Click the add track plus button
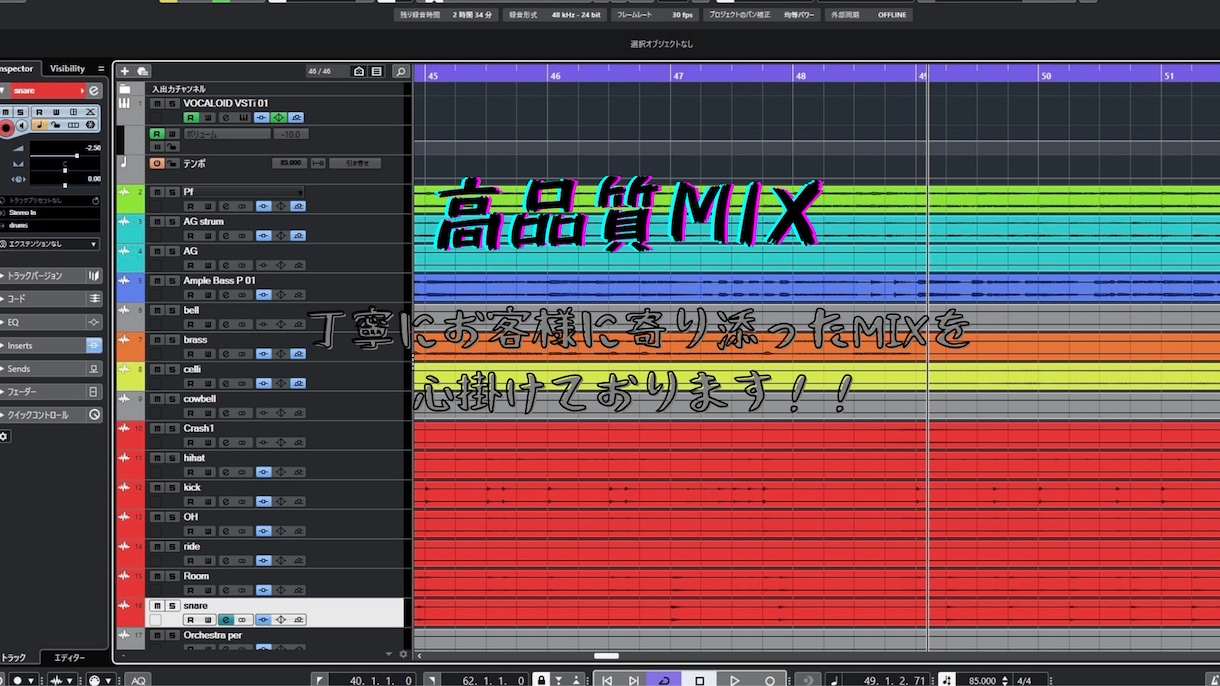This screenshot has height=686, width=1220. [x=125, y=71]
